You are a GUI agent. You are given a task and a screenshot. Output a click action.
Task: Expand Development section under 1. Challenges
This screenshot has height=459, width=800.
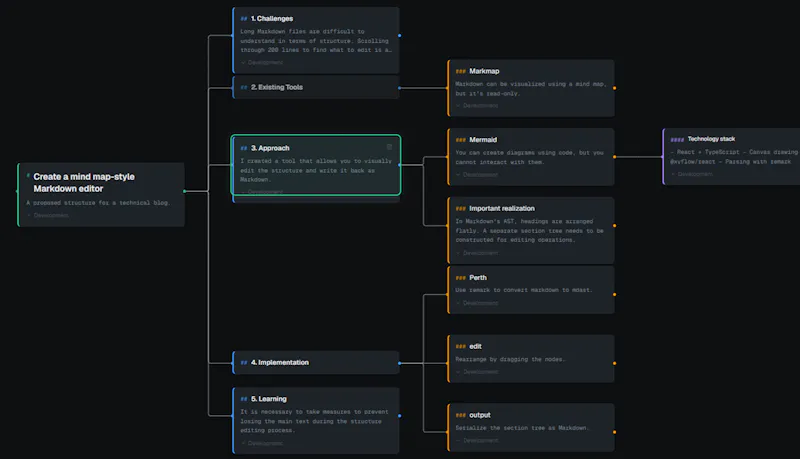coord(262,62)
